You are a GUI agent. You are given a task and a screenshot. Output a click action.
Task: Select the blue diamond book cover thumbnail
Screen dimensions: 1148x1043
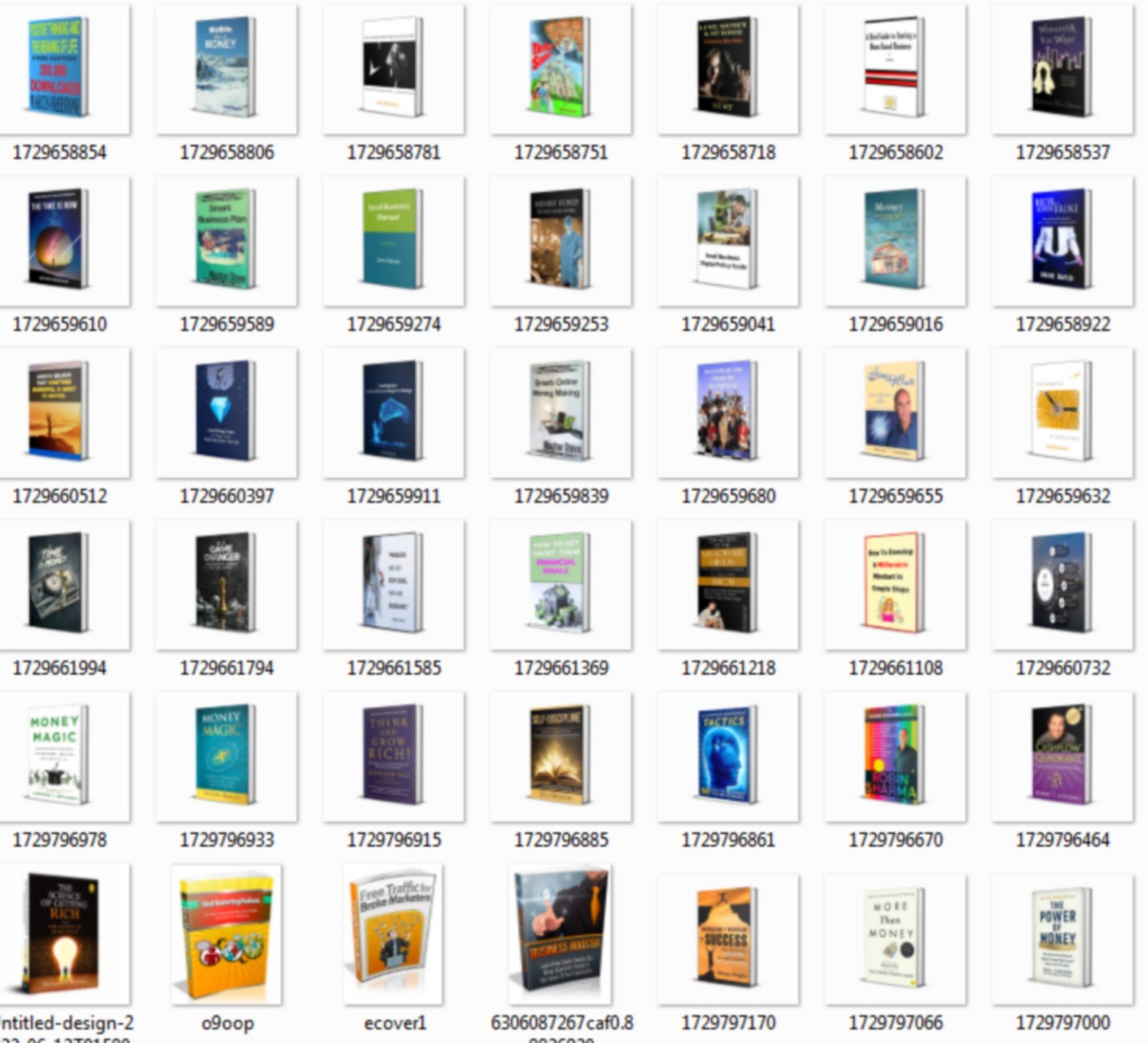(226, 412)
